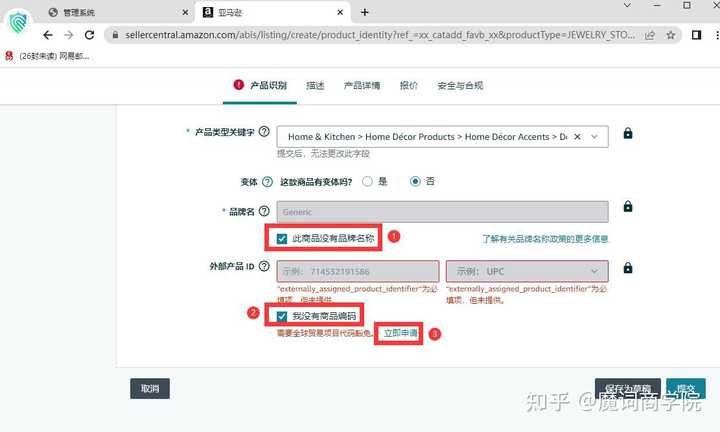Click lock icon beside external product ID
Viewport: 720px width, 432px height.
628,268
